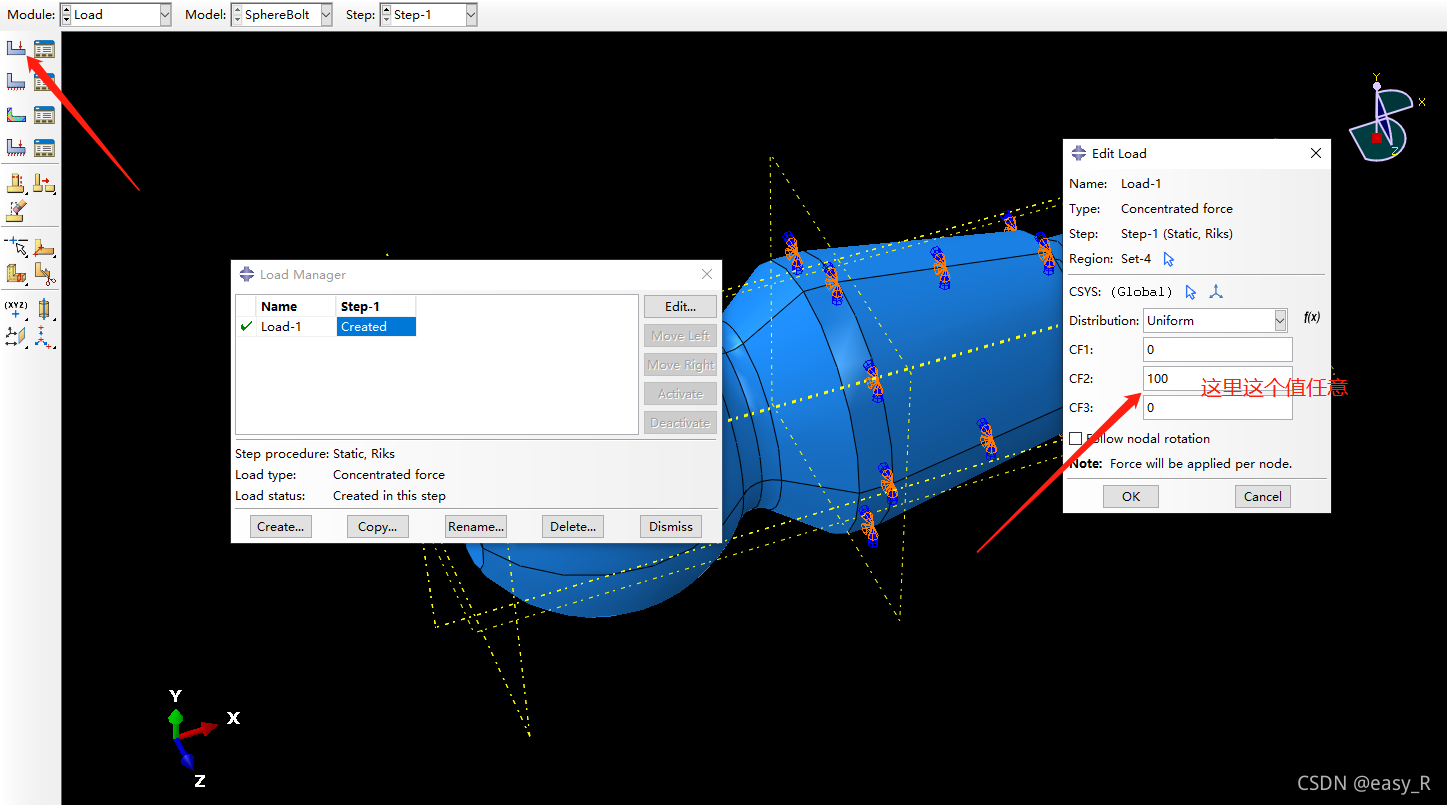This screenshot has height=805, width=1447.
Task: Open the Module dropdown list
Action: tap(165, 15)
